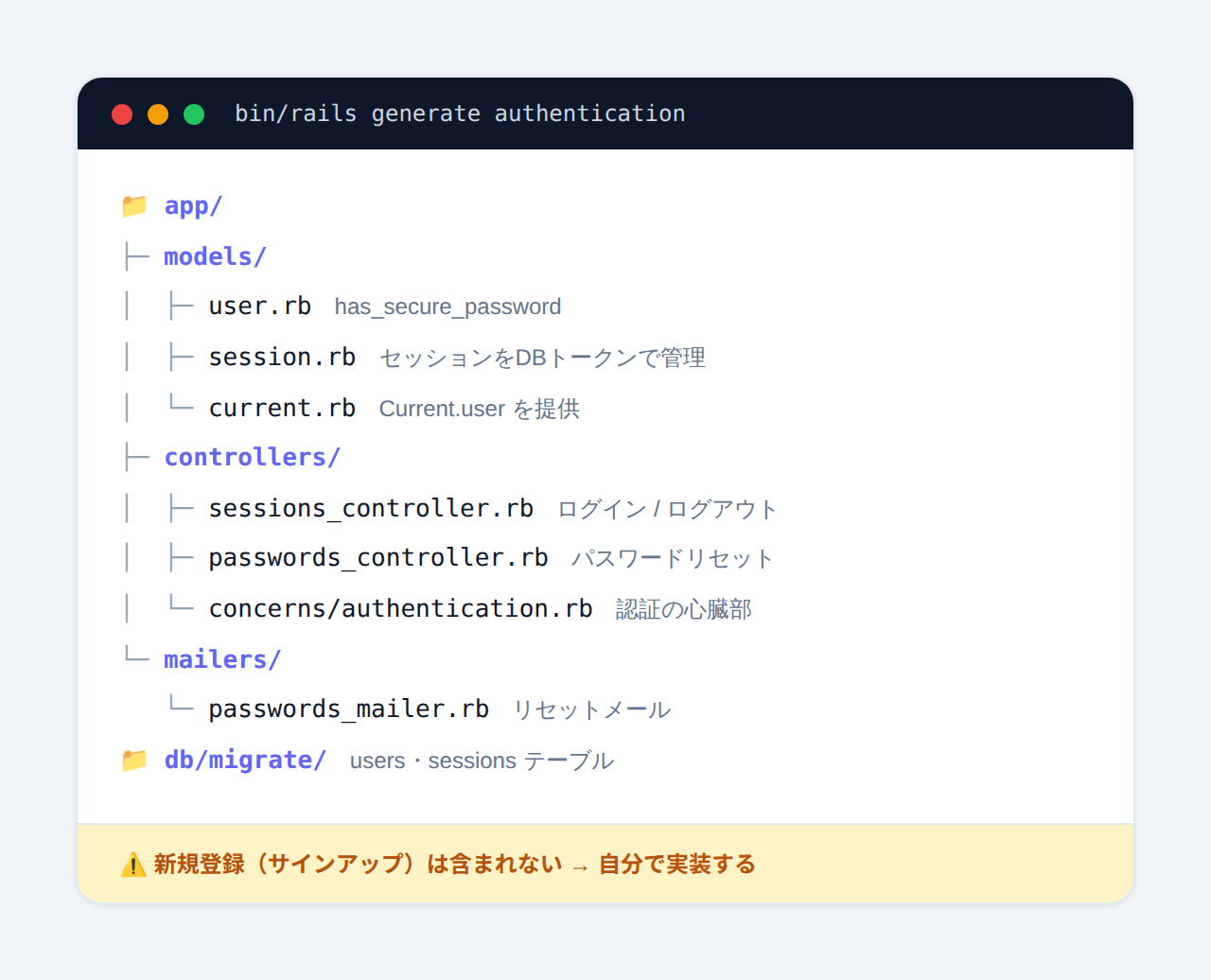Select the app/ directory
Viewport: 1211px width, 980px height.
[x=193, y=205]
